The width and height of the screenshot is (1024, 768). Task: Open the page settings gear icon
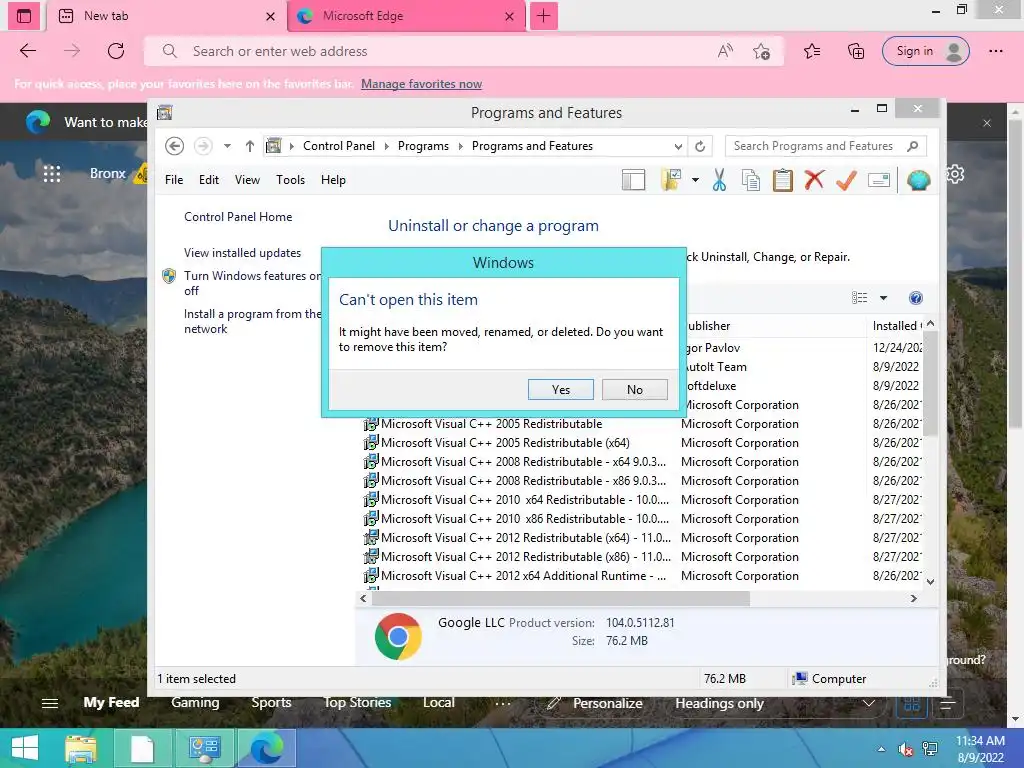(x=955, y=174)
